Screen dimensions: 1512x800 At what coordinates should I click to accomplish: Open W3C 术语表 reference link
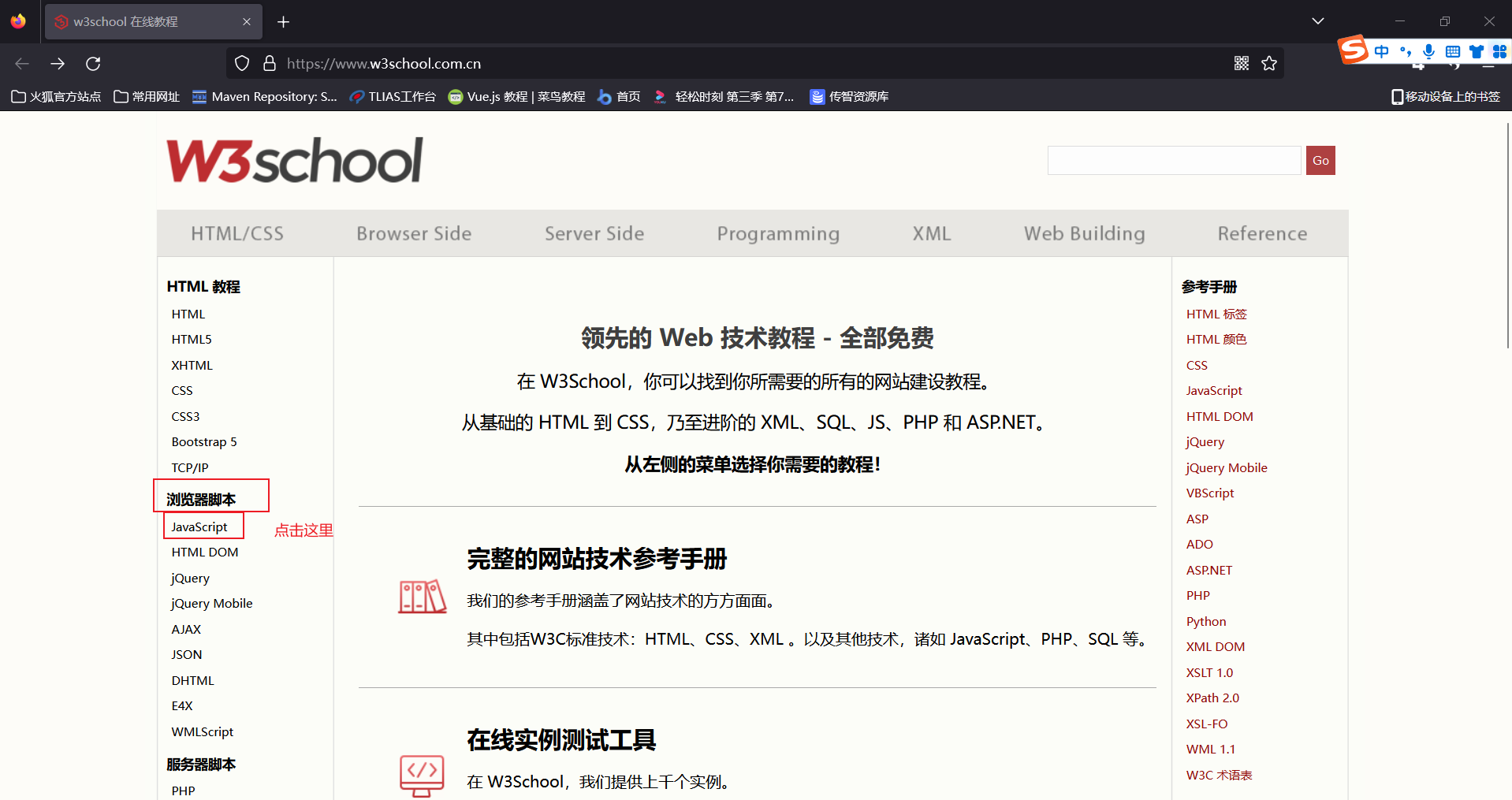[x=1219, y=776]
